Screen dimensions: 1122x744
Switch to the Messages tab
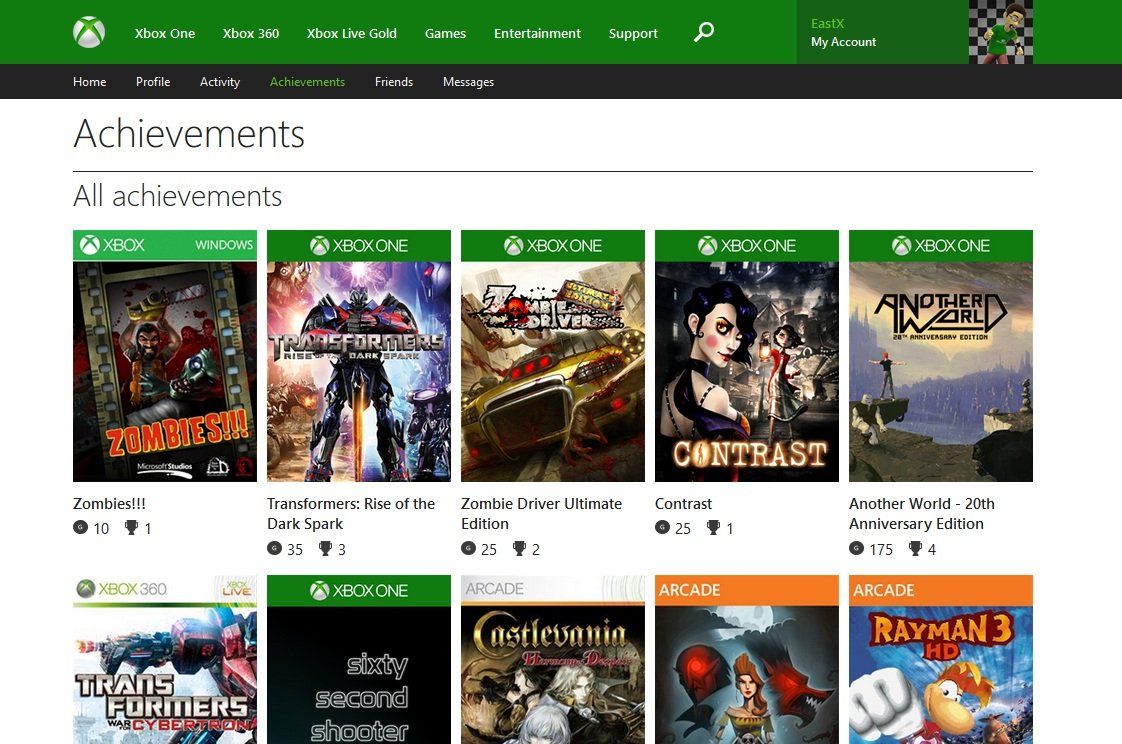(468, 81)
